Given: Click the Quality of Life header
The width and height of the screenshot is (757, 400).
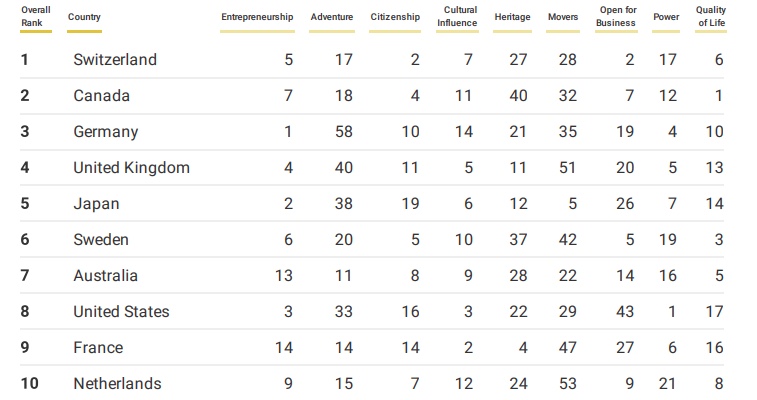Looking at the screenshot, I should pyautogui.click(x=711, y=17).
